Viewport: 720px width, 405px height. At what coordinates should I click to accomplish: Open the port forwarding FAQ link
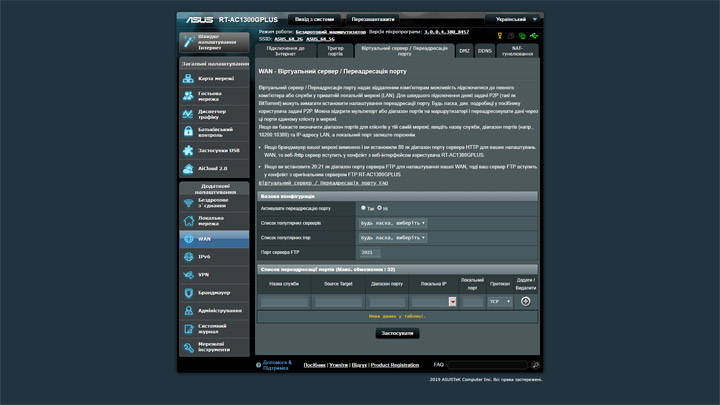coord(323,183)
